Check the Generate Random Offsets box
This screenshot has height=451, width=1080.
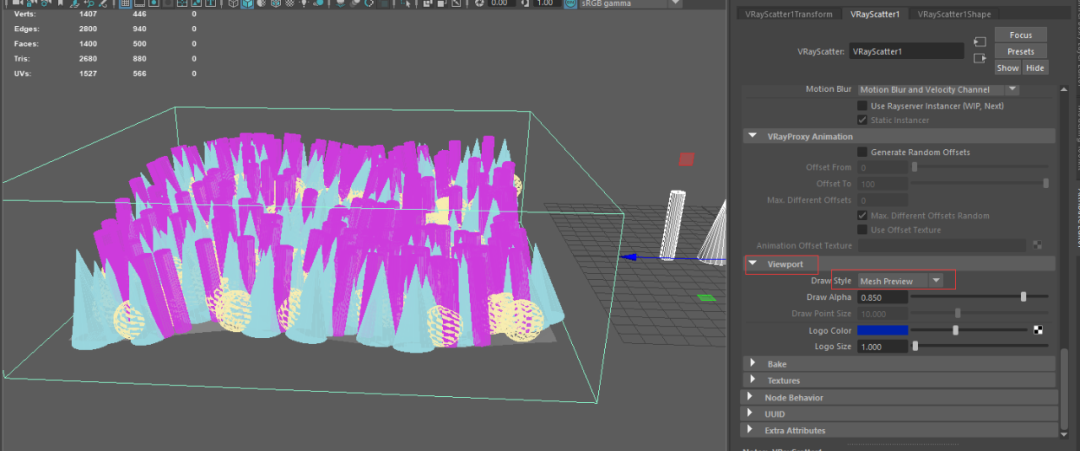pyautogui.click(x=863, y=152)
